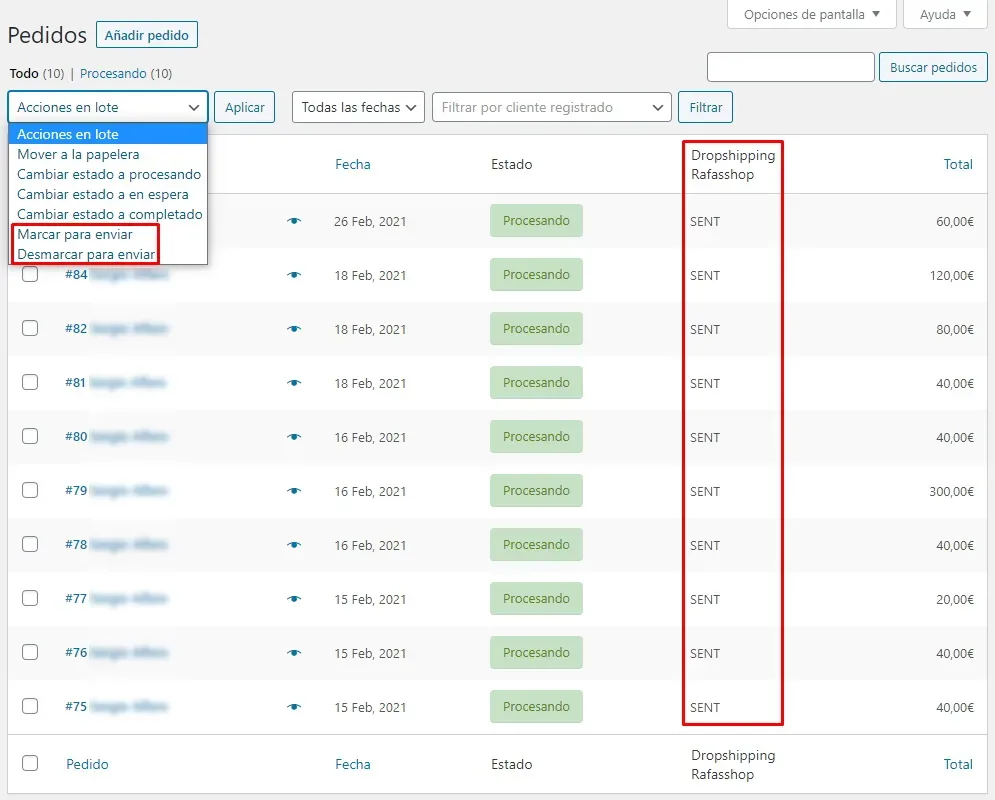Select Mover a la papelera option

[x=78, y=154]
